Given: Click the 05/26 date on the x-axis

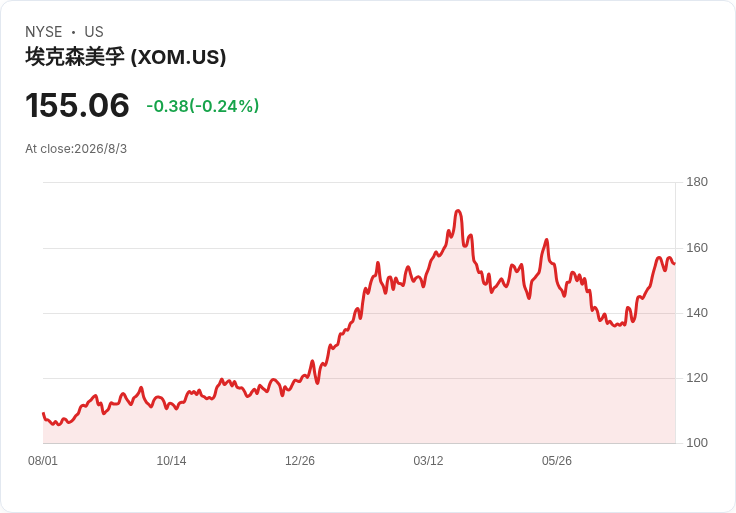Looking at the screenshot, I should click(557, 461).
